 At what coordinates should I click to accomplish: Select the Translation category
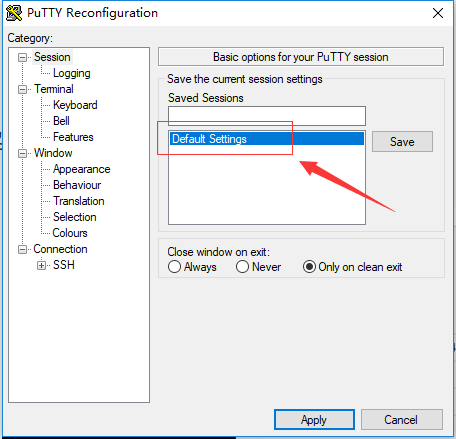79,201
